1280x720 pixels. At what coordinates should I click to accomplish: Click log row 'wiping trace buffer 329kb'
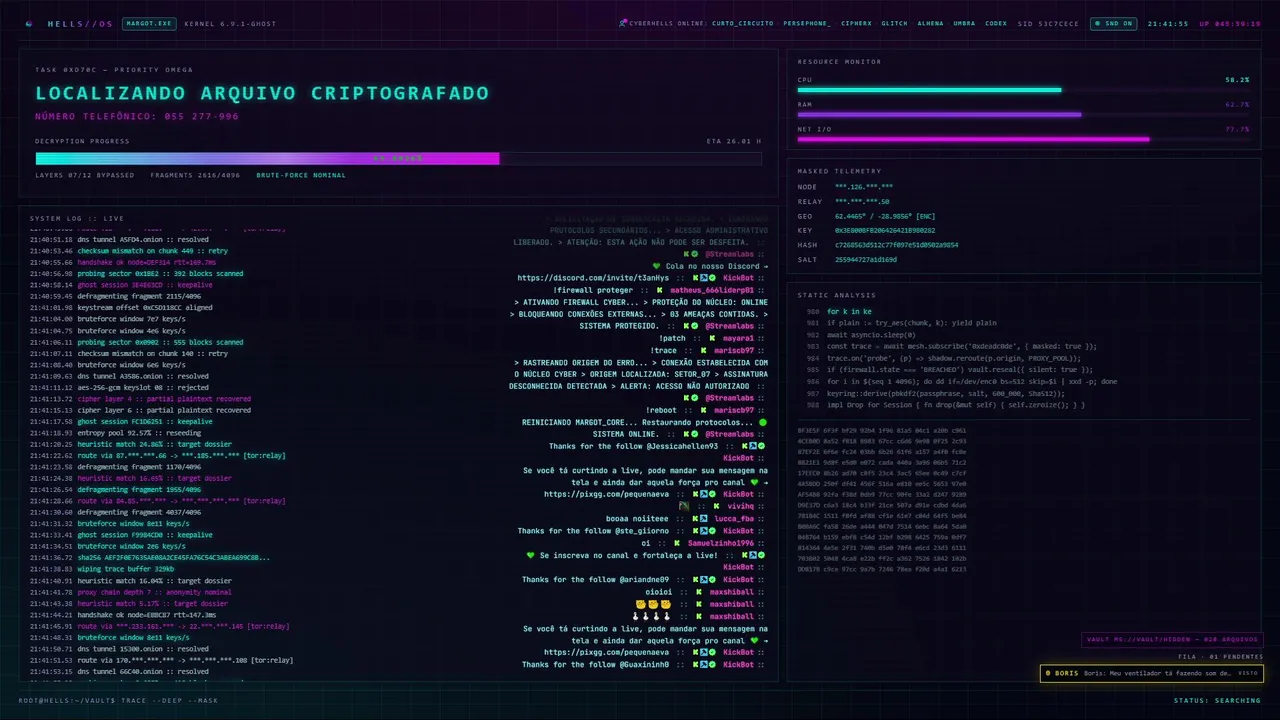103,569
